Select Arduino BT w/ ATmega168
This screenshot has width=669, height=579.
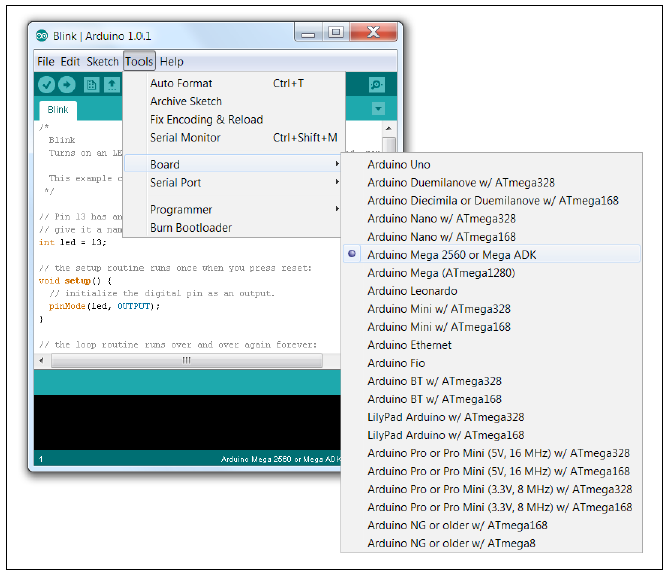click(x=492, y=399)
